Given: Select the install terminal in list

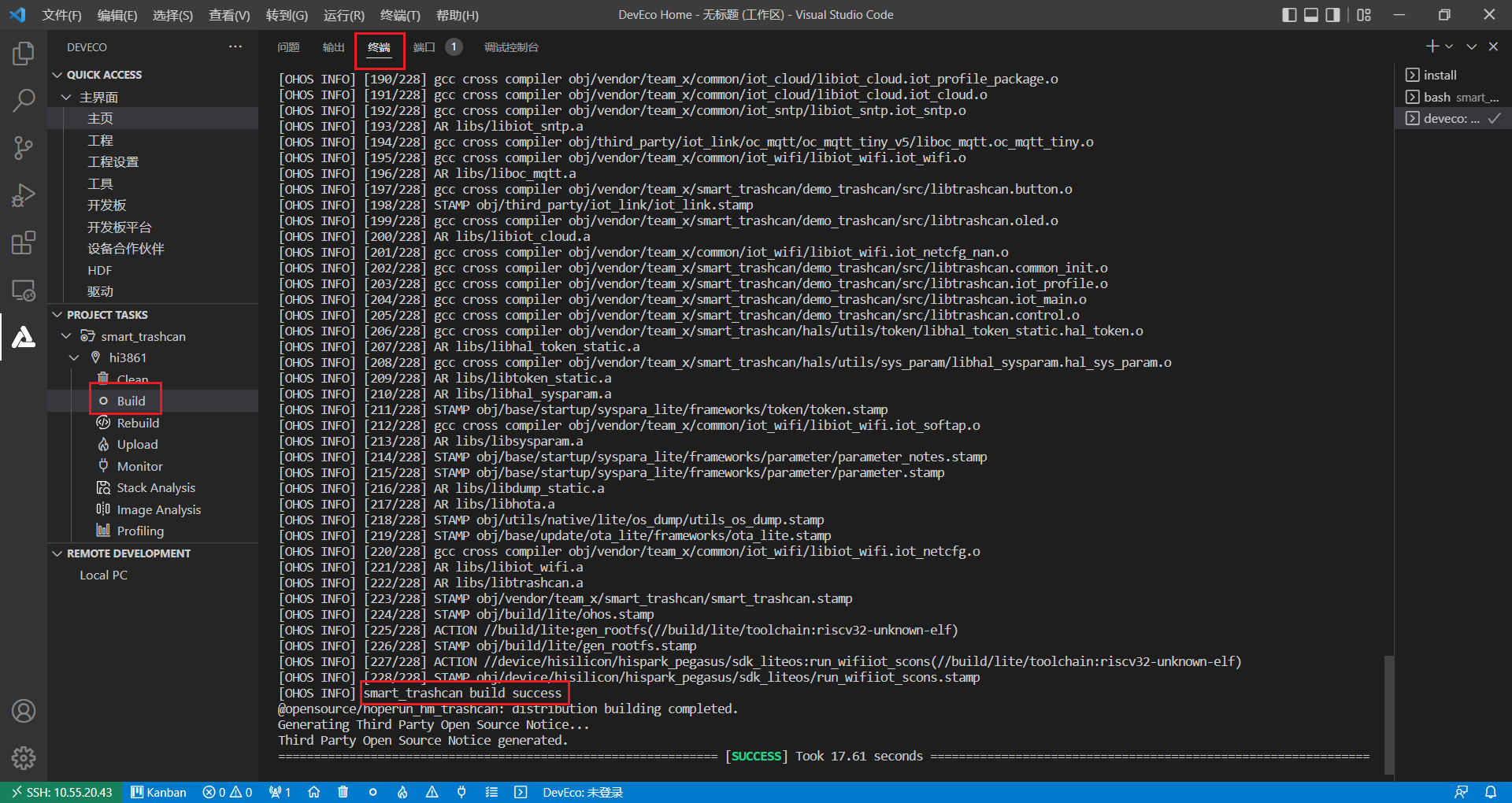Looking at the screenshot, I should point(1453,75).
